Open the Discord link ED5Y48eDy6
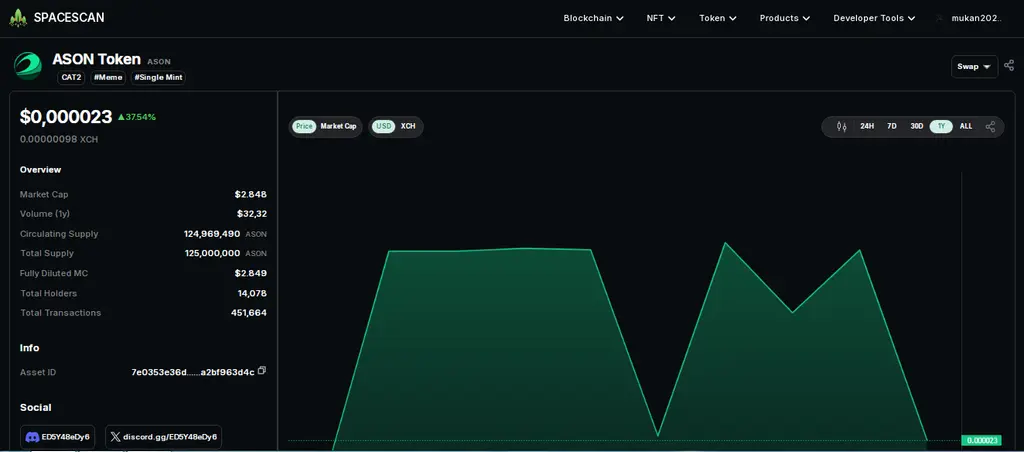Image resolution: width=1024 pixels, height=452 pixels. tap(57, 437)
